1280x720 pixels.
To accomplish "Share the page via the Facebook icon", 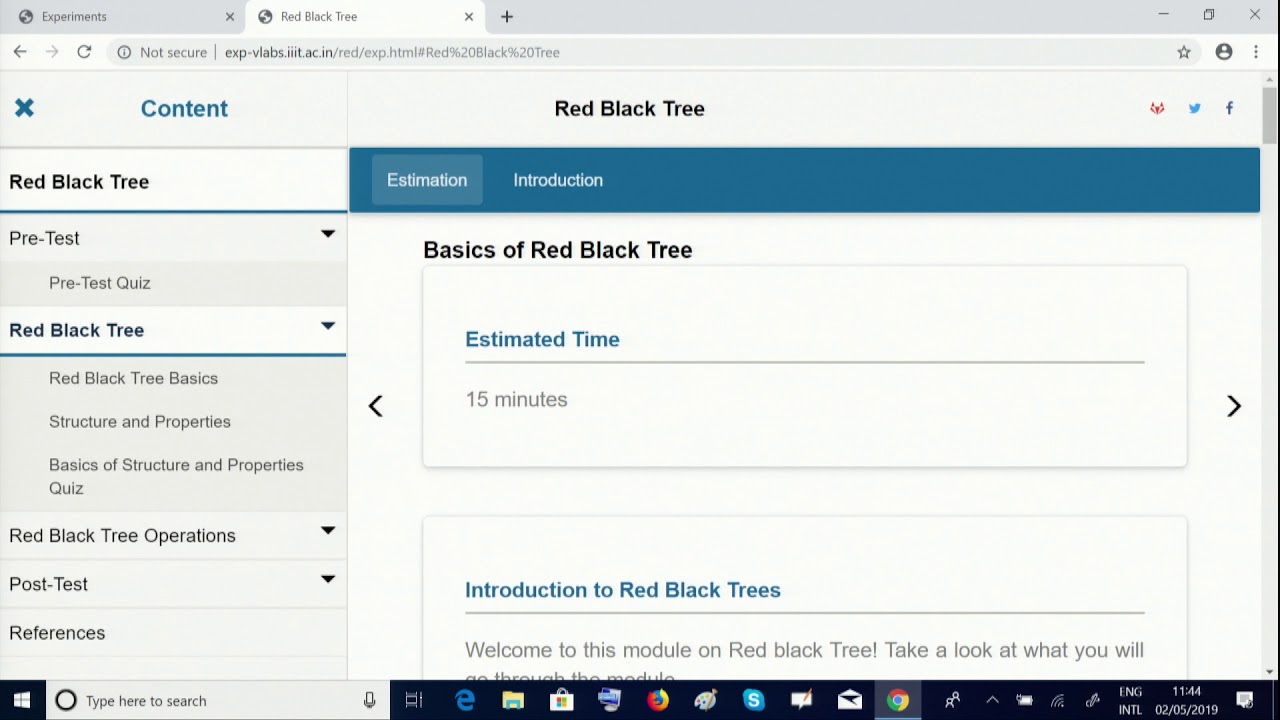I will point(1229,108).
